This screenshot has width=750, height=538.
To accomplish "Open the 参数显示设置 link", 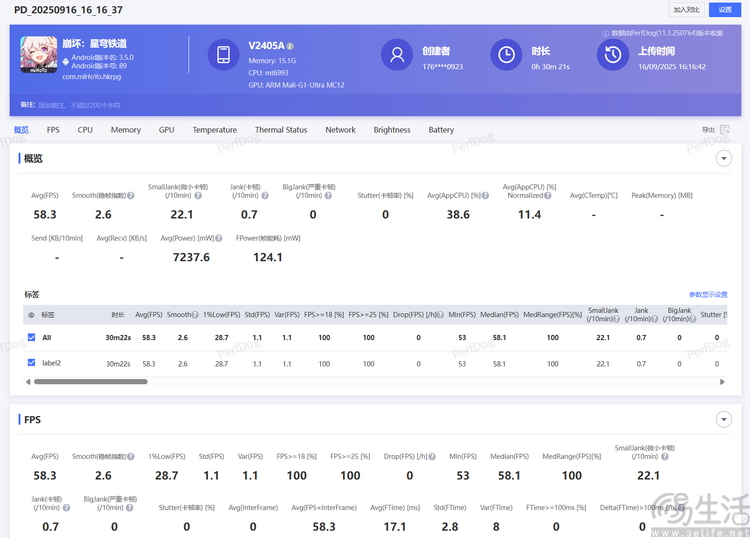I will click(708, 294).
